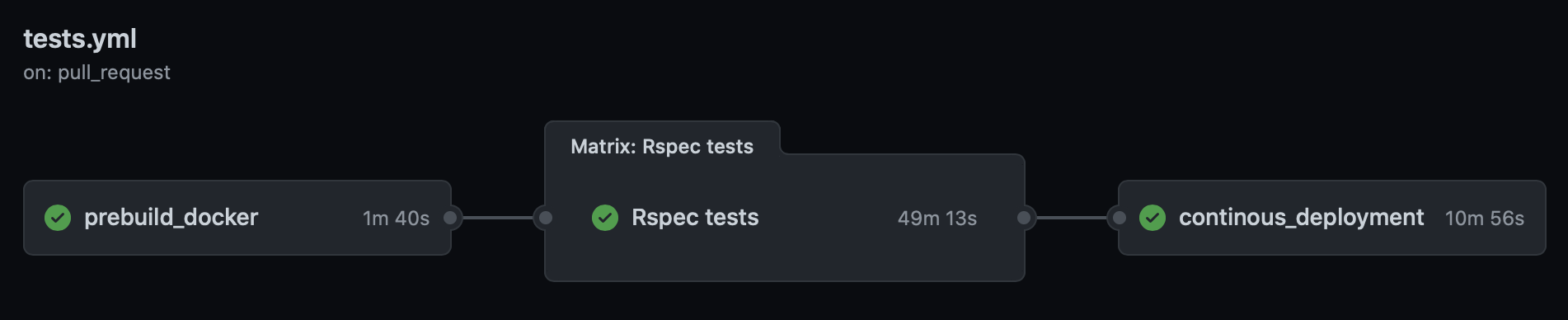Open the prebuild_docker job
The image size is (1568, 320).
171,218
